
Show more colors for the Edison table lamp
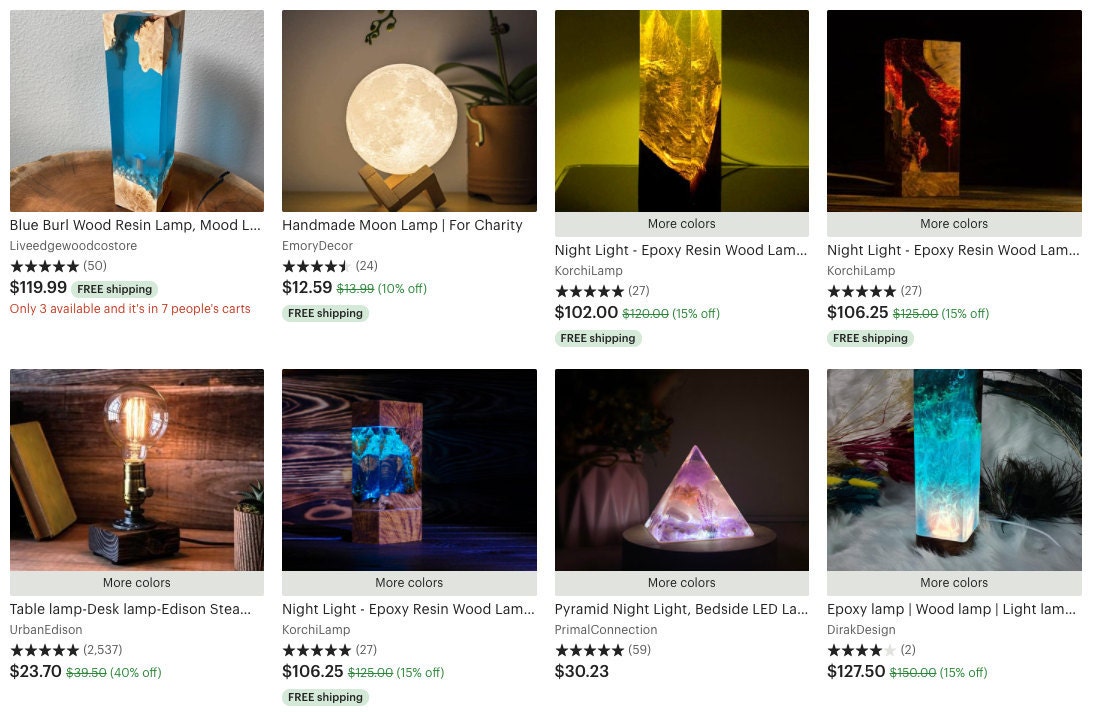point(137,583)
